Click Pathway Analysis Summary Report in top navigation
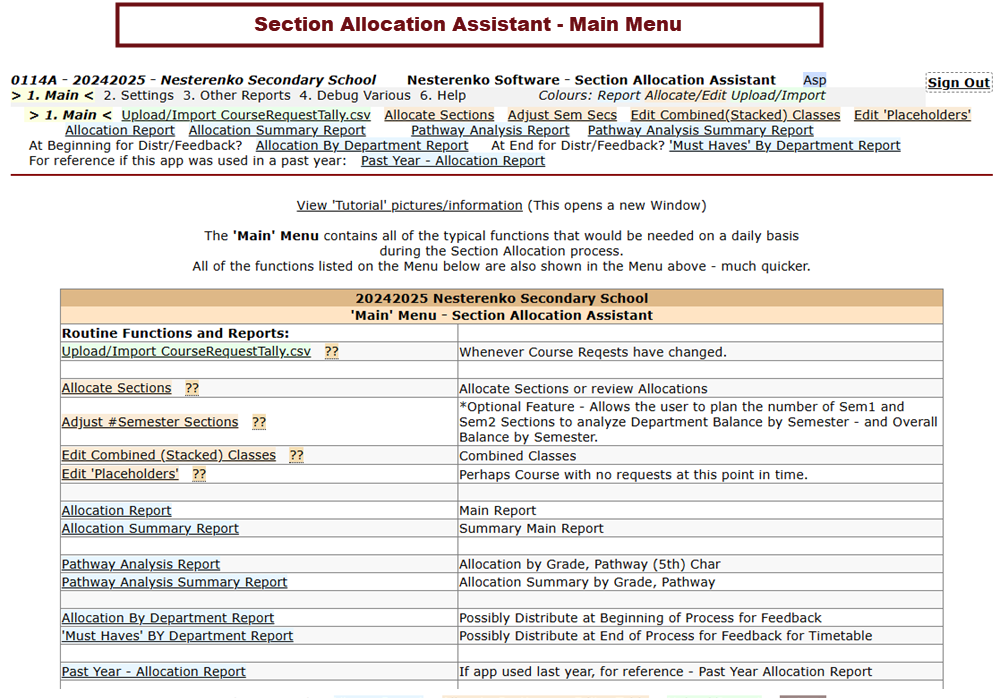Screen dimensions: 1000x698 pos(700,130)
